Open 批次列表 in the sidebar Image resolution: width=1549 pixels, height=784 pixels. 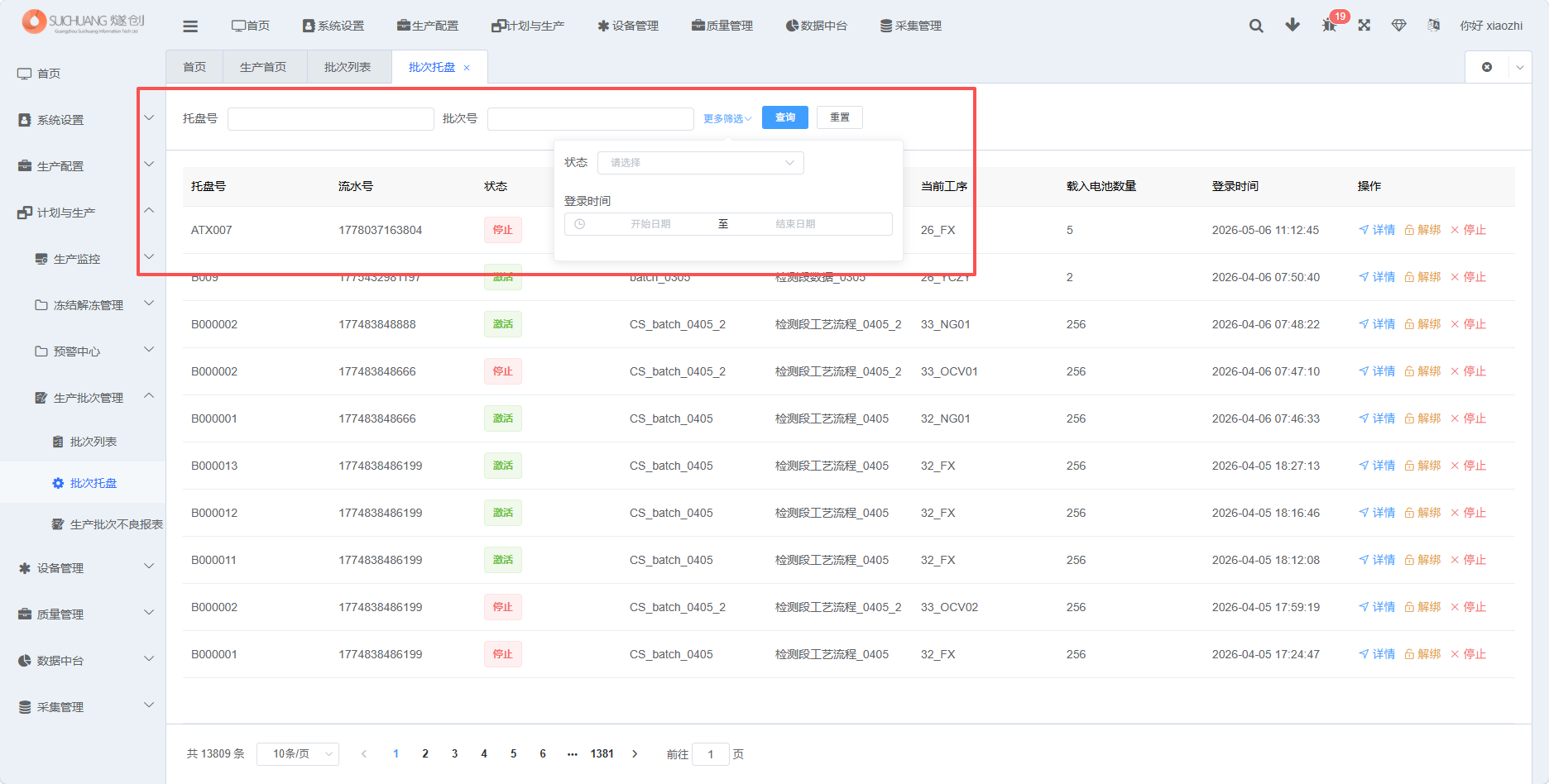(83, 442)
